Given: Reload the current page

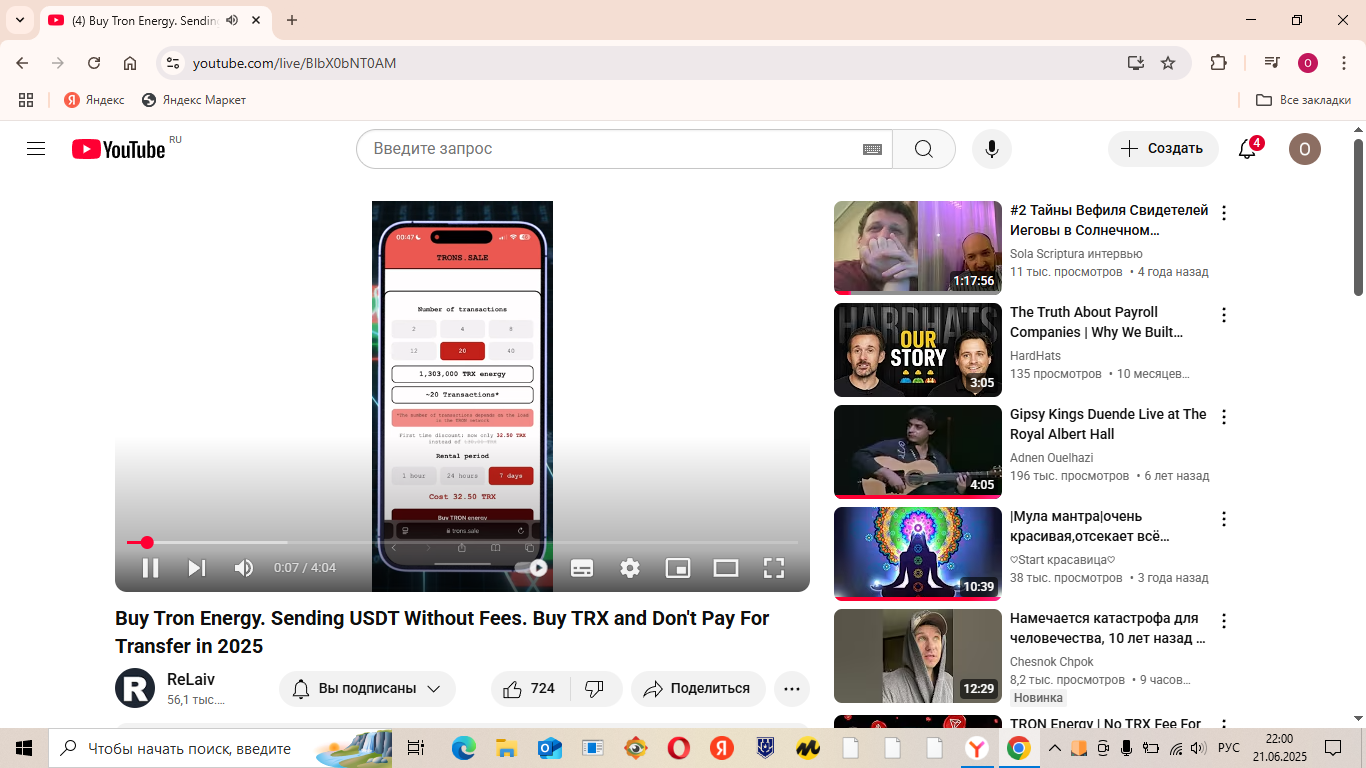Looking at the screenshot, I should coord(94,63).
